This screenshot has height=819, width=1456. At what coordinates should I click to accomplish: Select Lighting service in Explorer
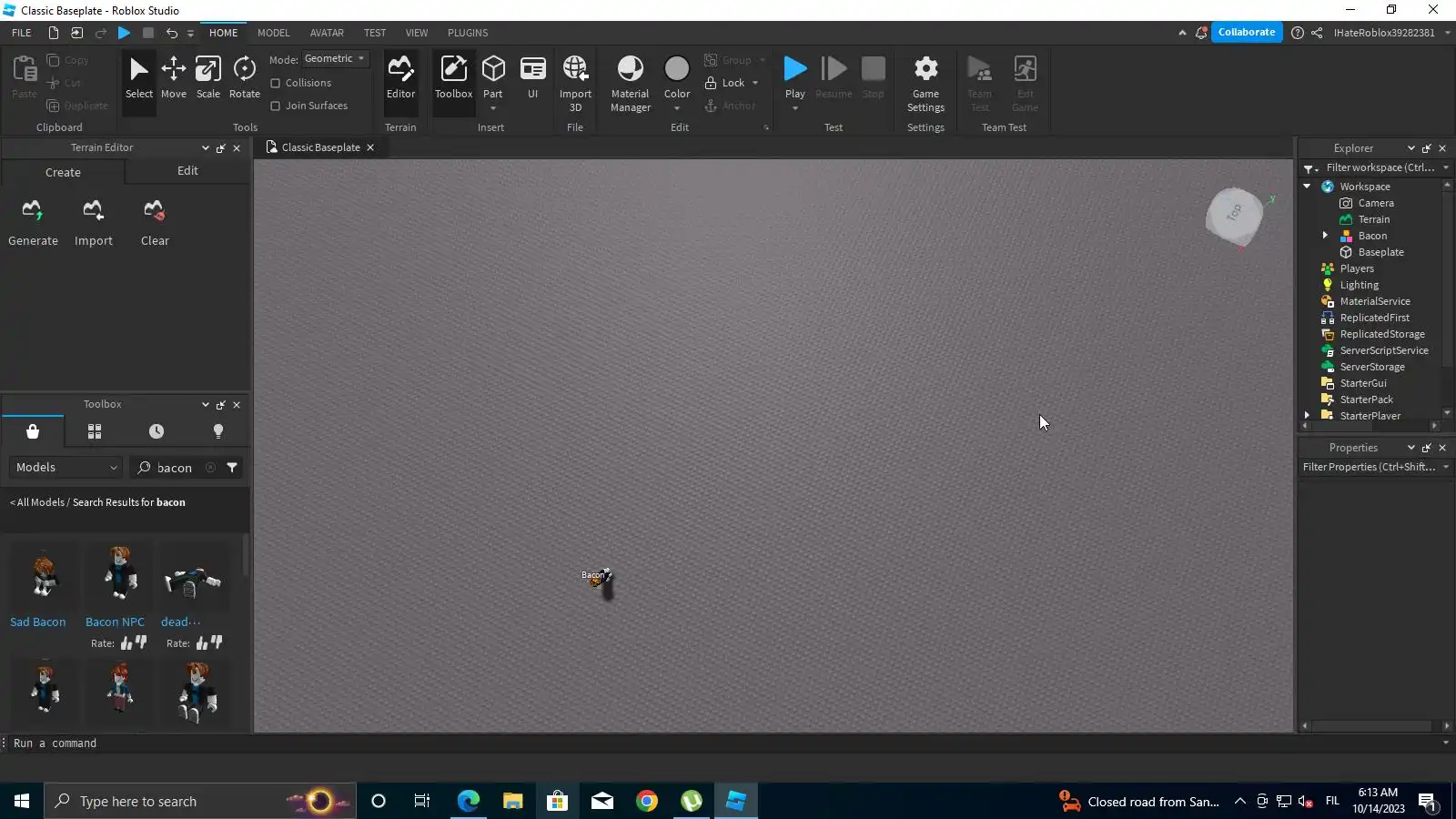coord(1359,285)
